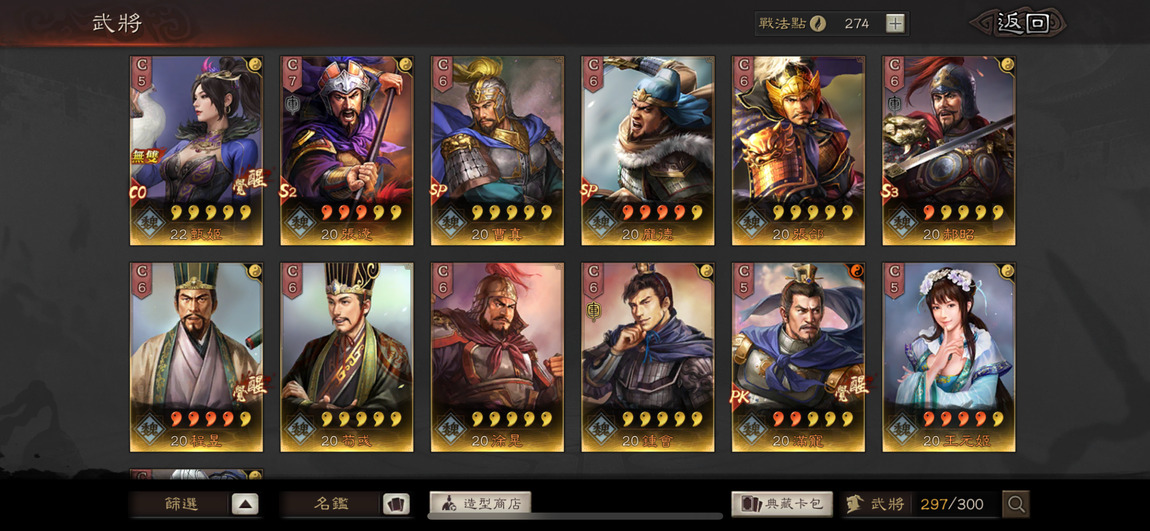This screenshot has width=1150, height=531.
Task: Open the 郝昭 general card
Action: [x=948, y=150]
